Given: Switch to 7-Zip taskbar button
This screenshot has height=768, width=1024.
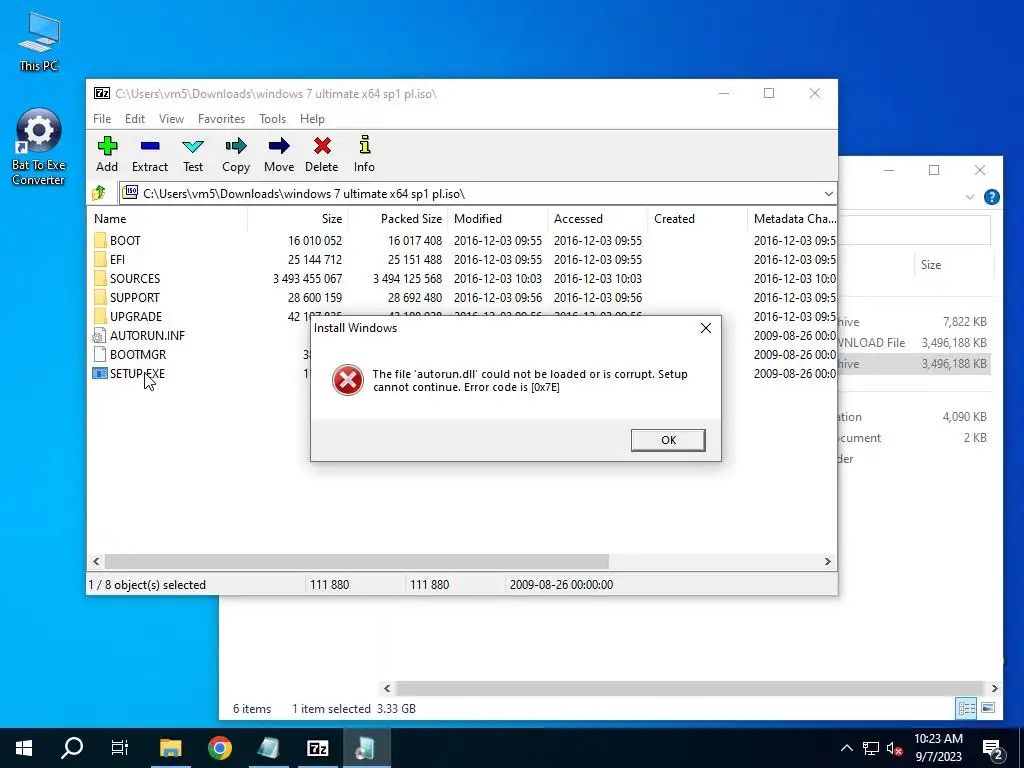Looking at the screenshot, I should [x=317, y=748].
